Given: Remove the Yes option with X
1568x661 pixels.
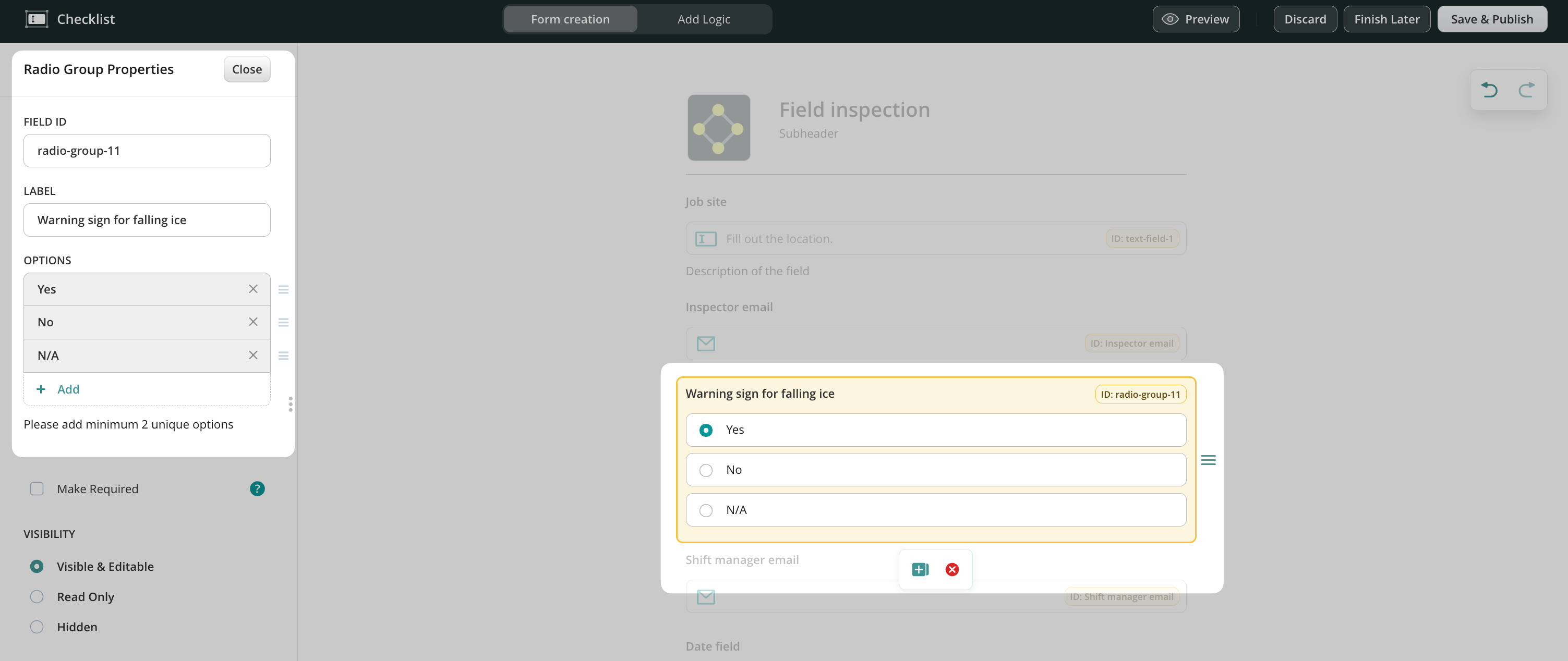Looking at the screenshot, I should (253, 289).
